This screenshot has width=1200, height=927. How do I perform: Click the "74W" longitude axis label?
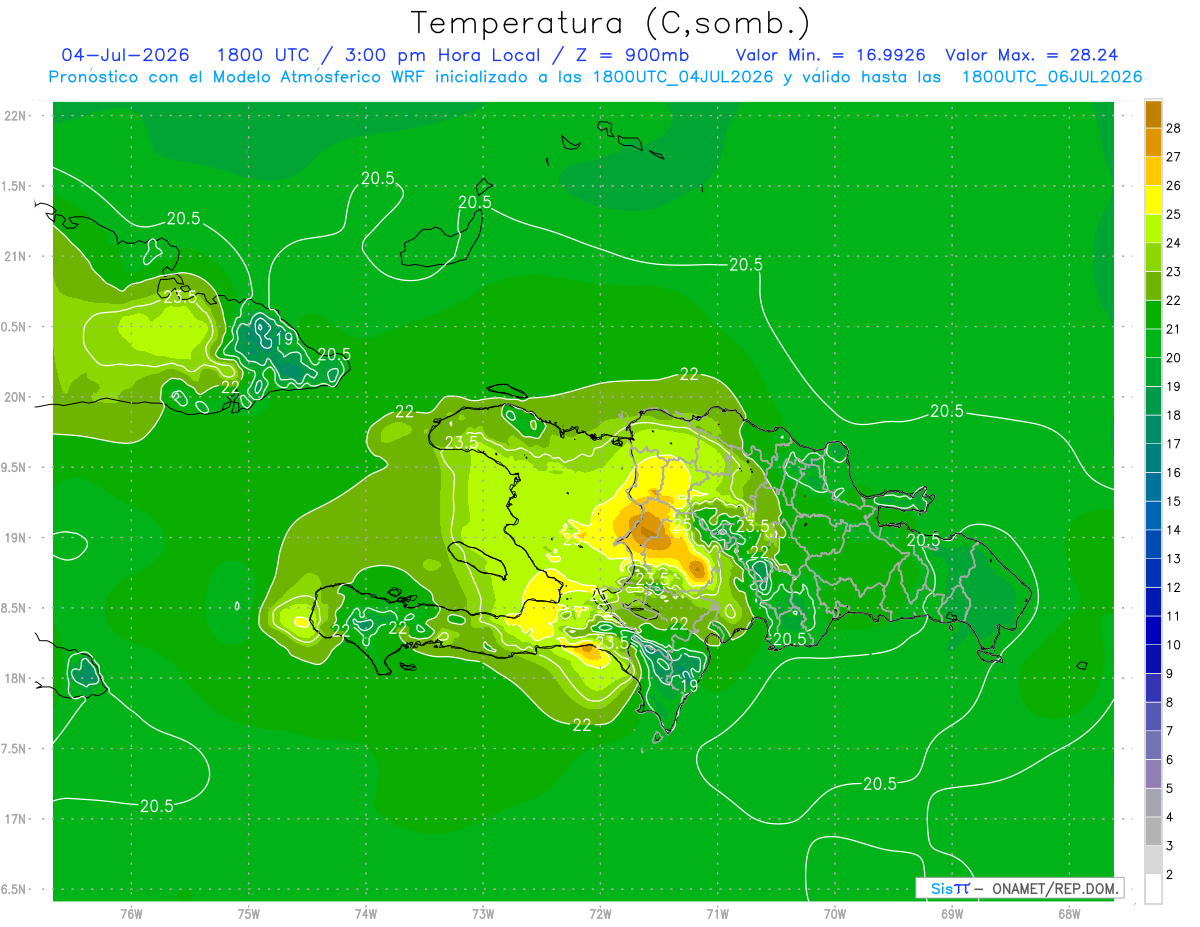coord(366,913)
